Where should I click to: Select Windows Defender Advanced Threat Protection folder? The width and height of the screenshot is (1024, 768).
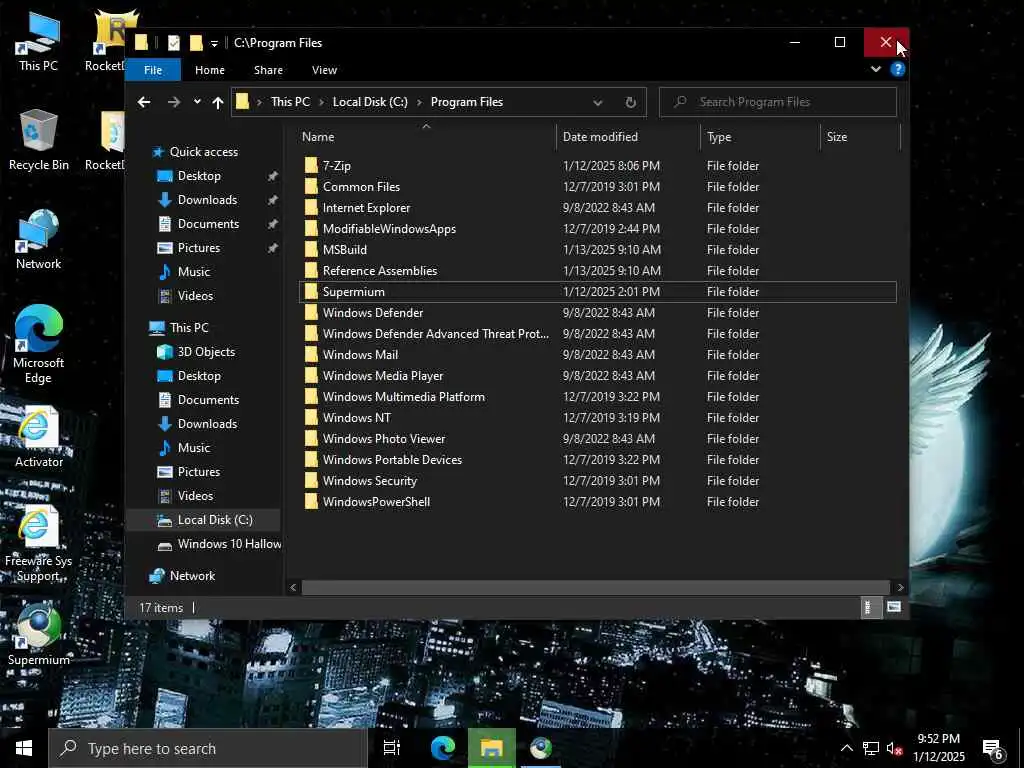click(598, 334)
